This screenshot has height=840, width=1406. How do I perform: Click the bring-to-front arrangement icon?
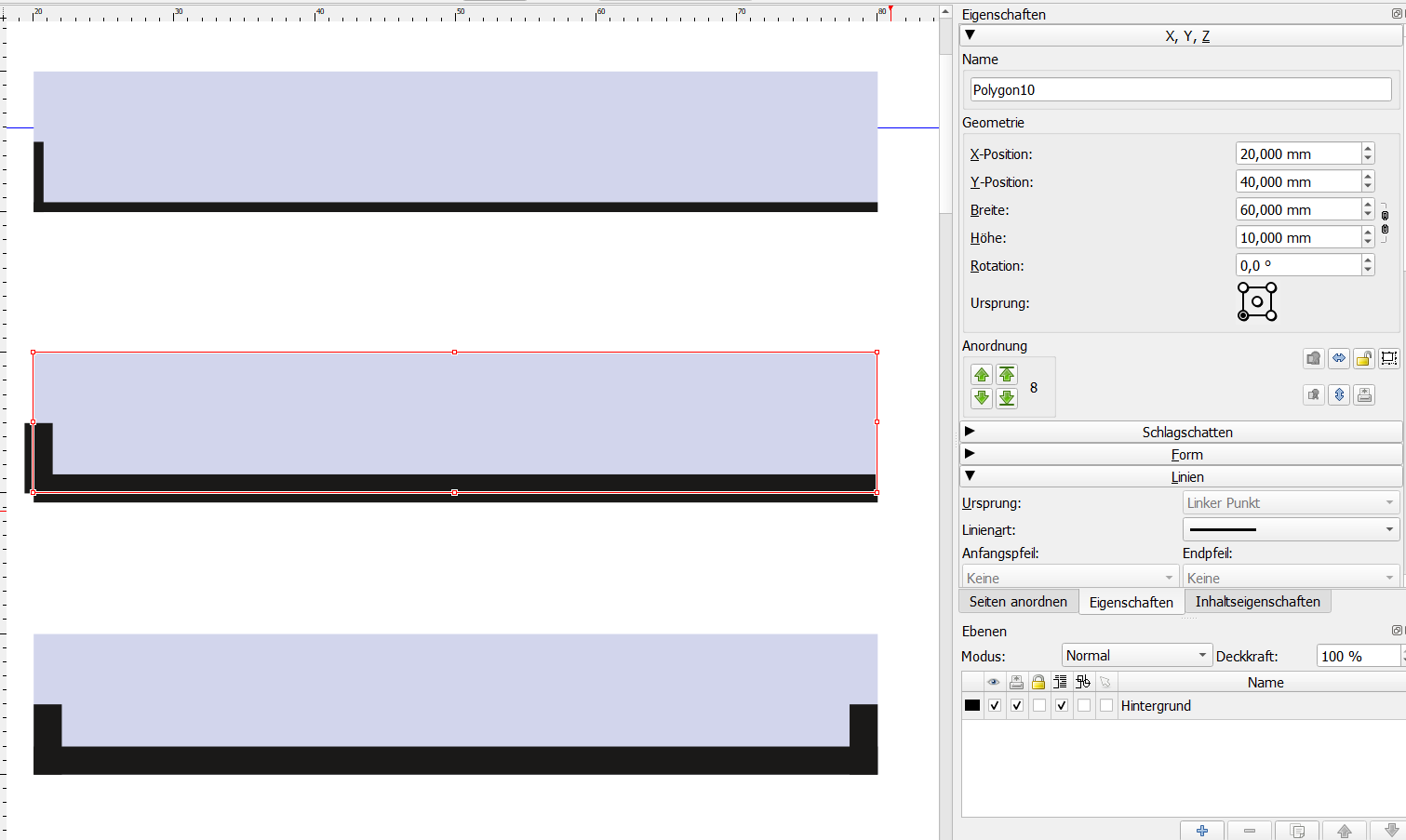[1007, 375]
